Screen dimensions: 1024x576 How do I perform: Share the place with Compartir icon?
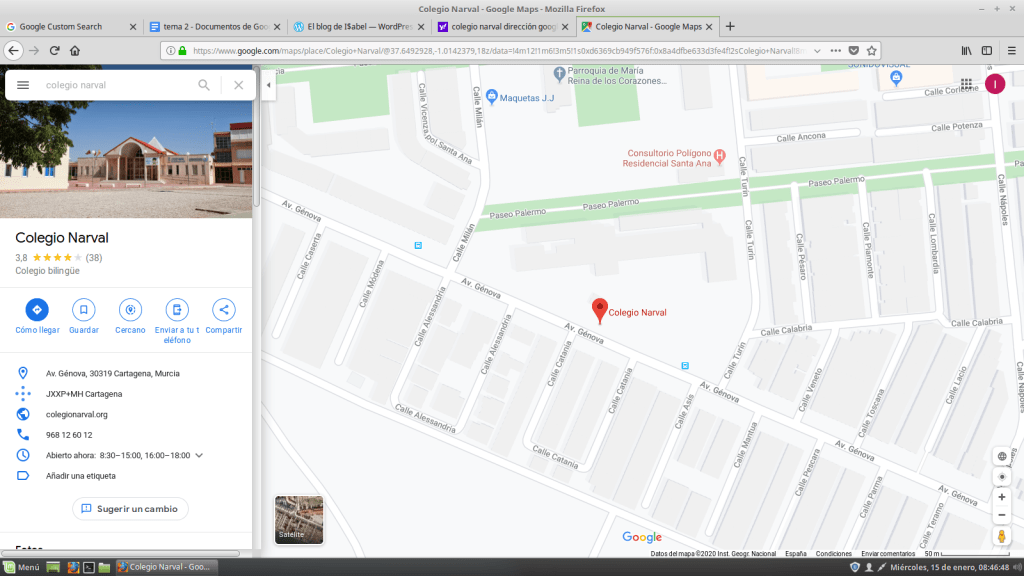224,309
